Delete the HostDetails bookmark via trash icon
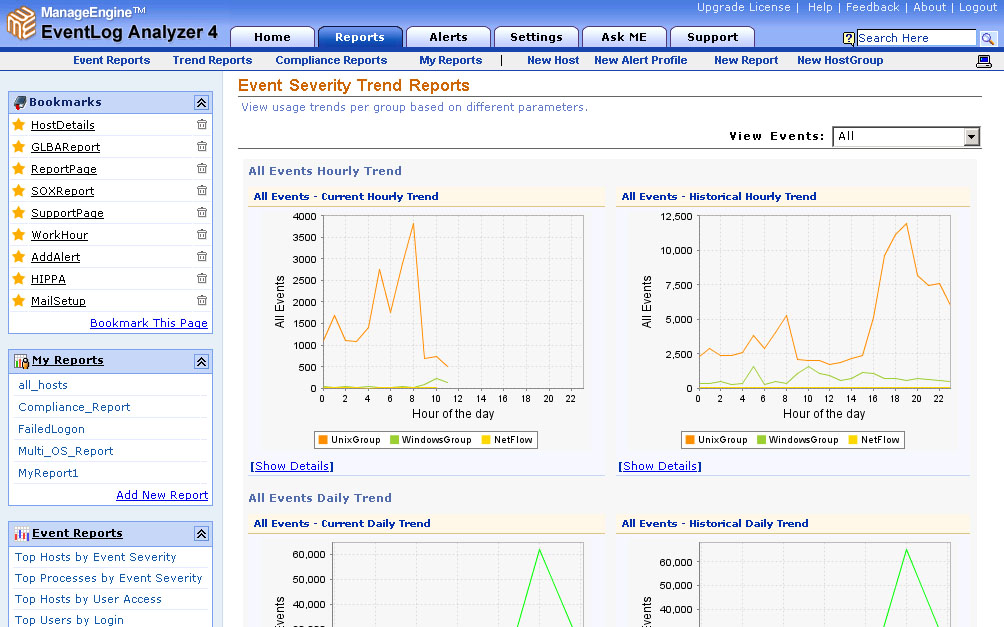Image resolution: width=1004 pixels, height=627 pixels. click(202, 124)
